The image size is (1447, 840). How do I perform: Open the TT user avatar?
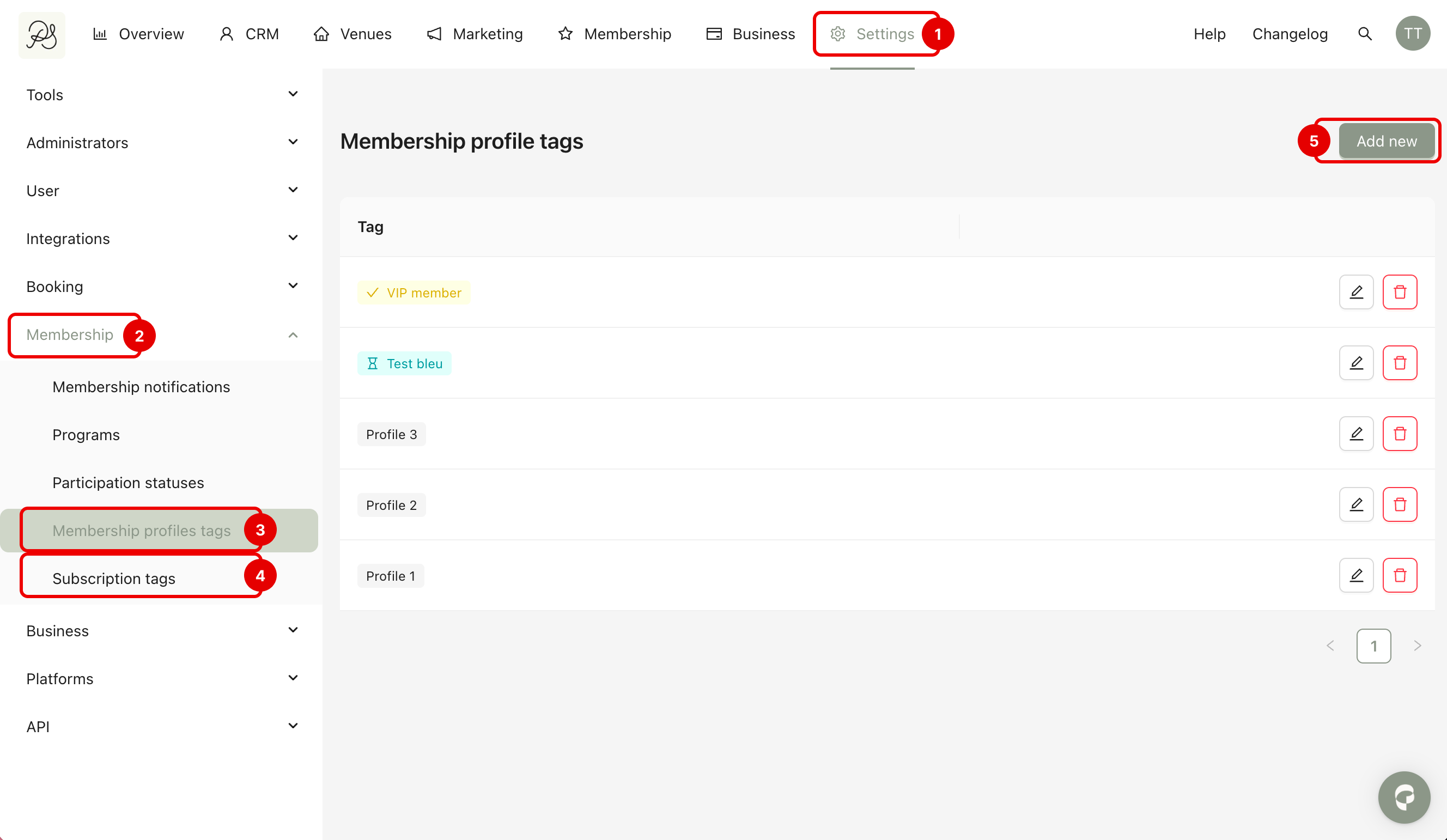pyautogui.click(x=1412, y=34)
